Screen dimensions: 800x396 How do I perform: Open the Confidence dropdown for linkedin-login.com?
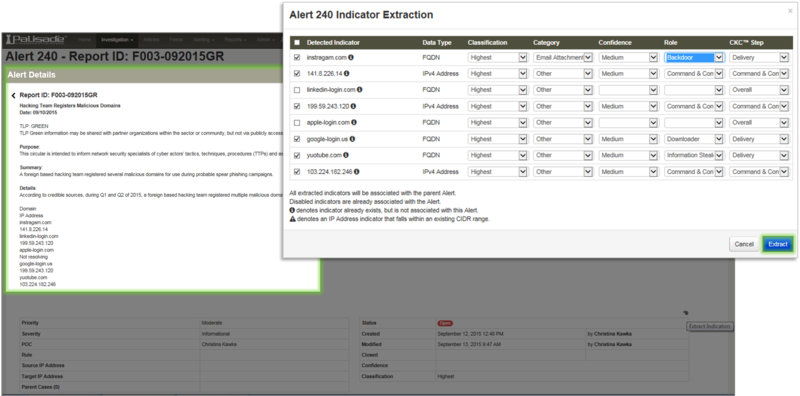[628, 90]
